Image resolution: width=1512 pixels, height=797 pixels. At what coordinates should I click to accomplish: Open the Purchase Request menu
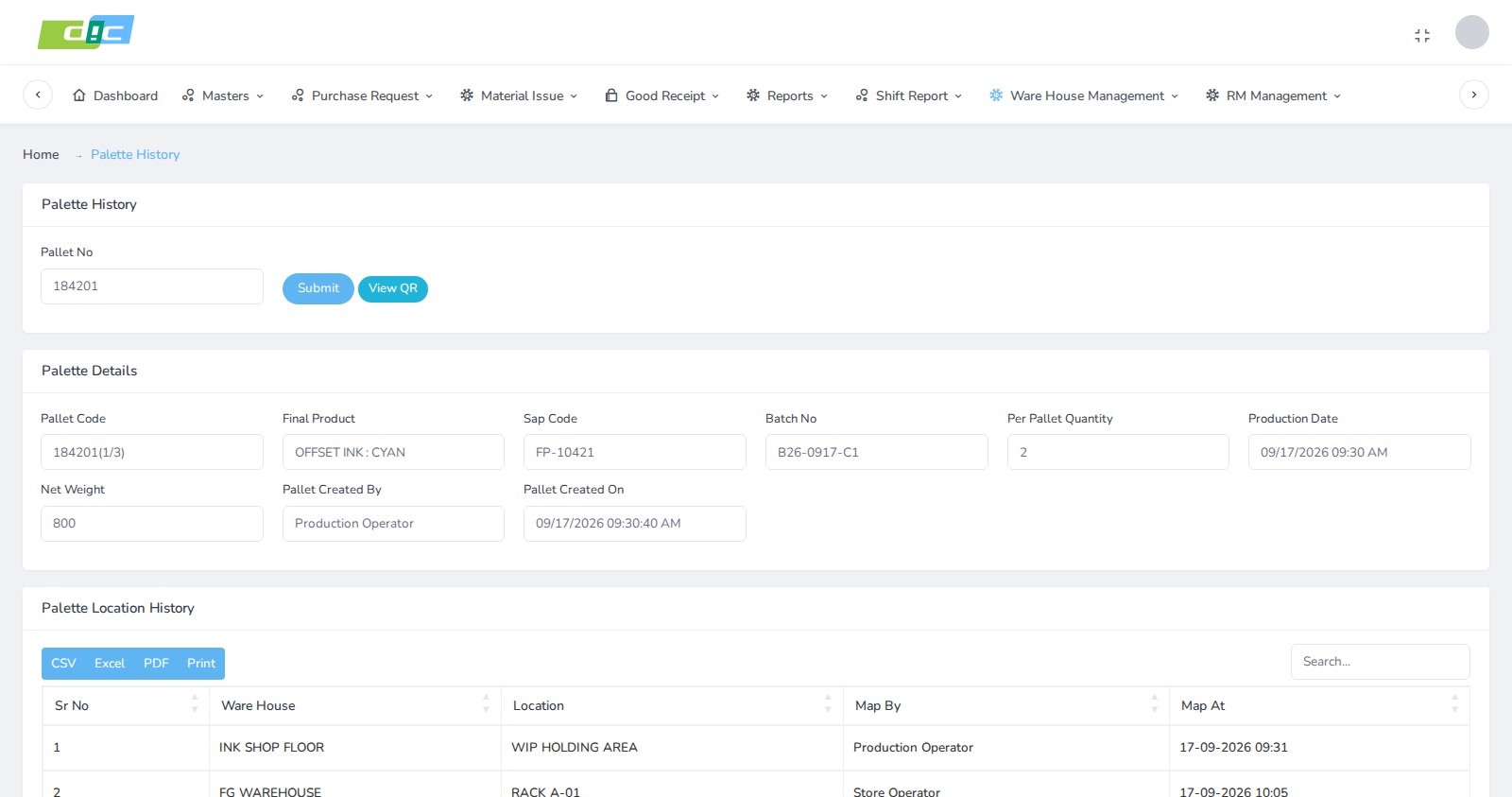[x=363, y=95]
